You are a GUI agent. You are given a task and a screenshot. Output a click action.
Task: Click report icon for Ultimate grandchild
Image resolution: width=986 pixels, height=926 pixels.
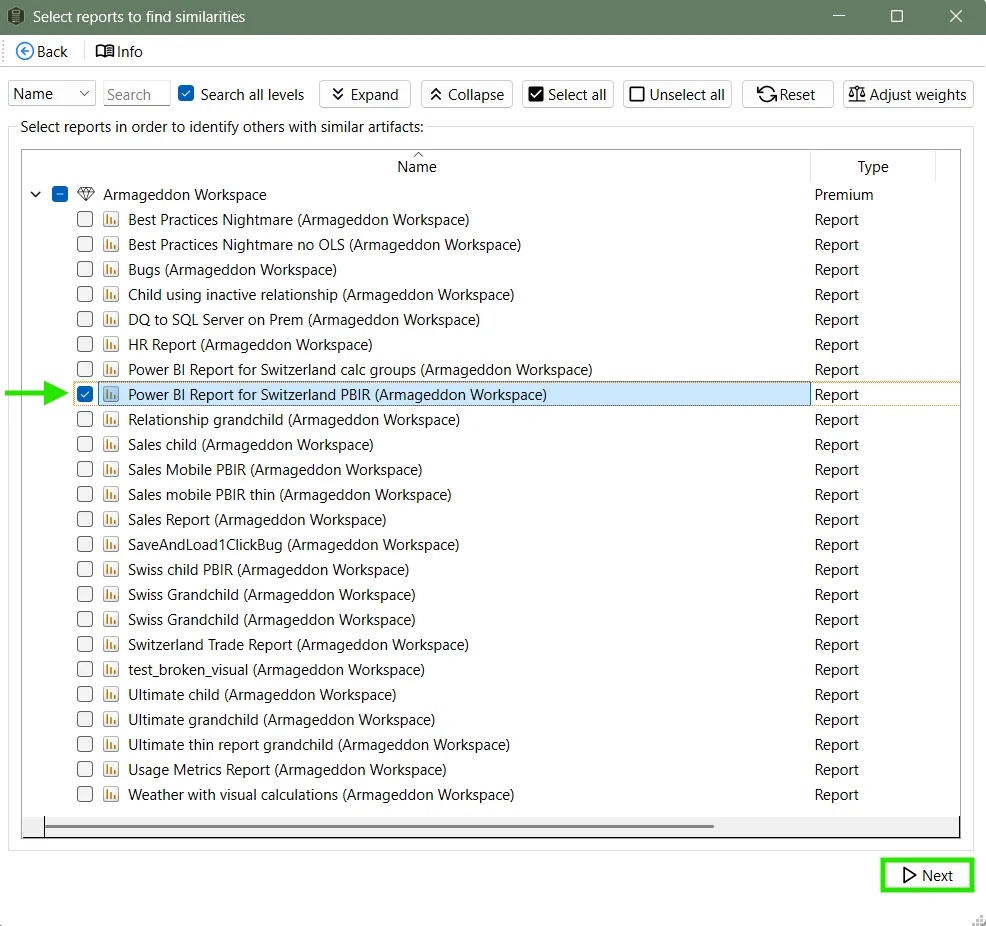[x=111, y=719]
